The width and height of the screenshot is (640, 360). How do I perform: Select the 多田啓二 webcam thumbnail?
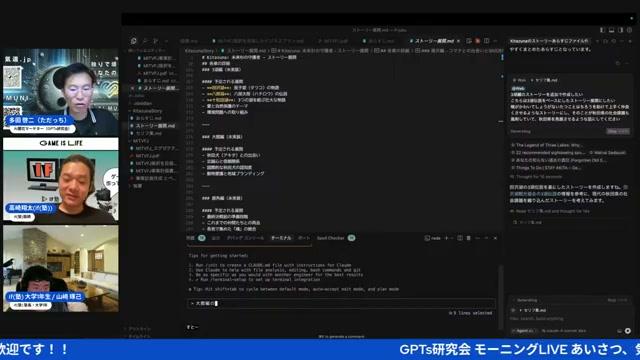pyautogui.click(x=61, y=92)
